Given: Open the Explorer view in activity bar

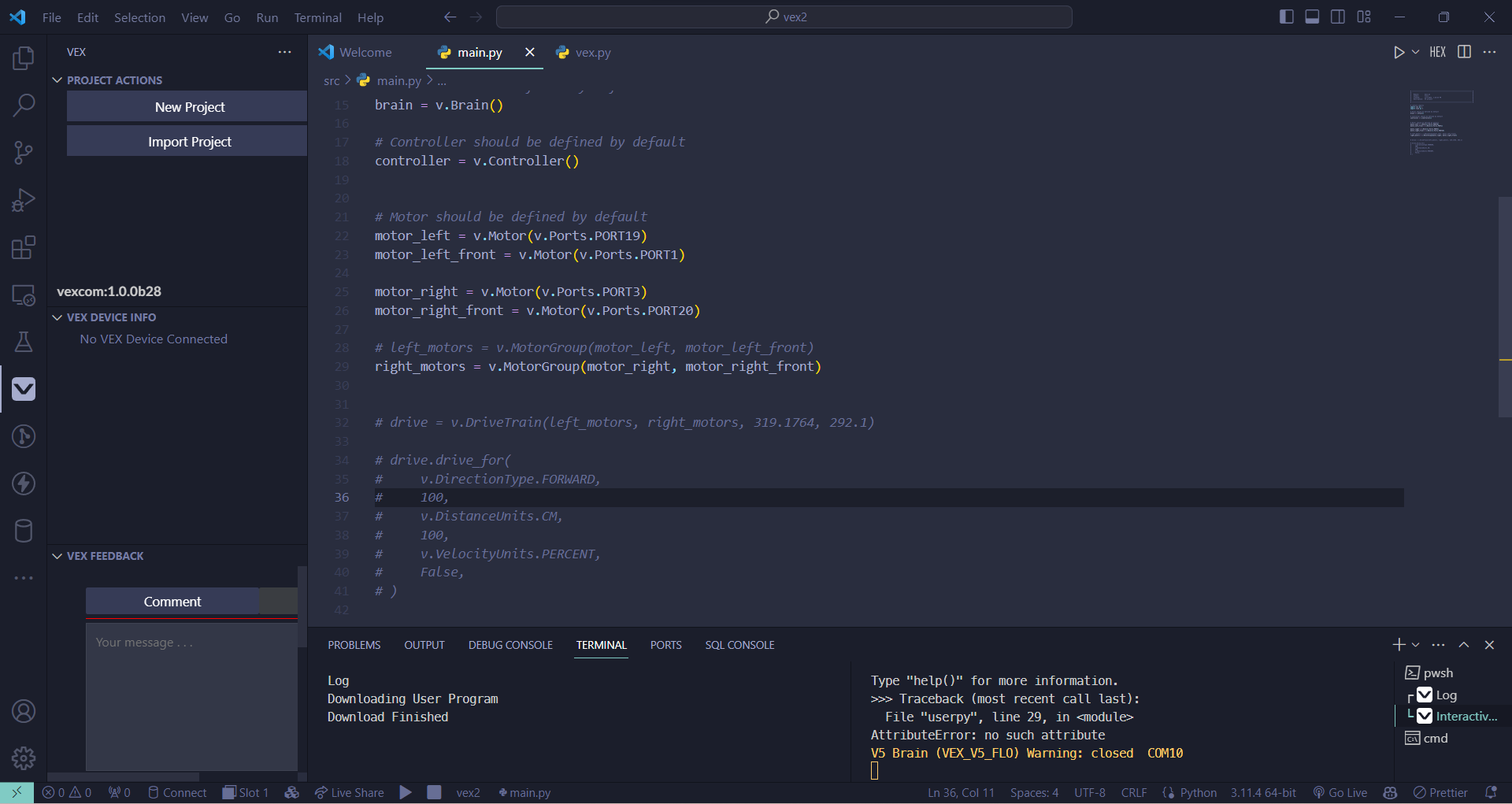Looking at the screenshot, I should (24, 58).
